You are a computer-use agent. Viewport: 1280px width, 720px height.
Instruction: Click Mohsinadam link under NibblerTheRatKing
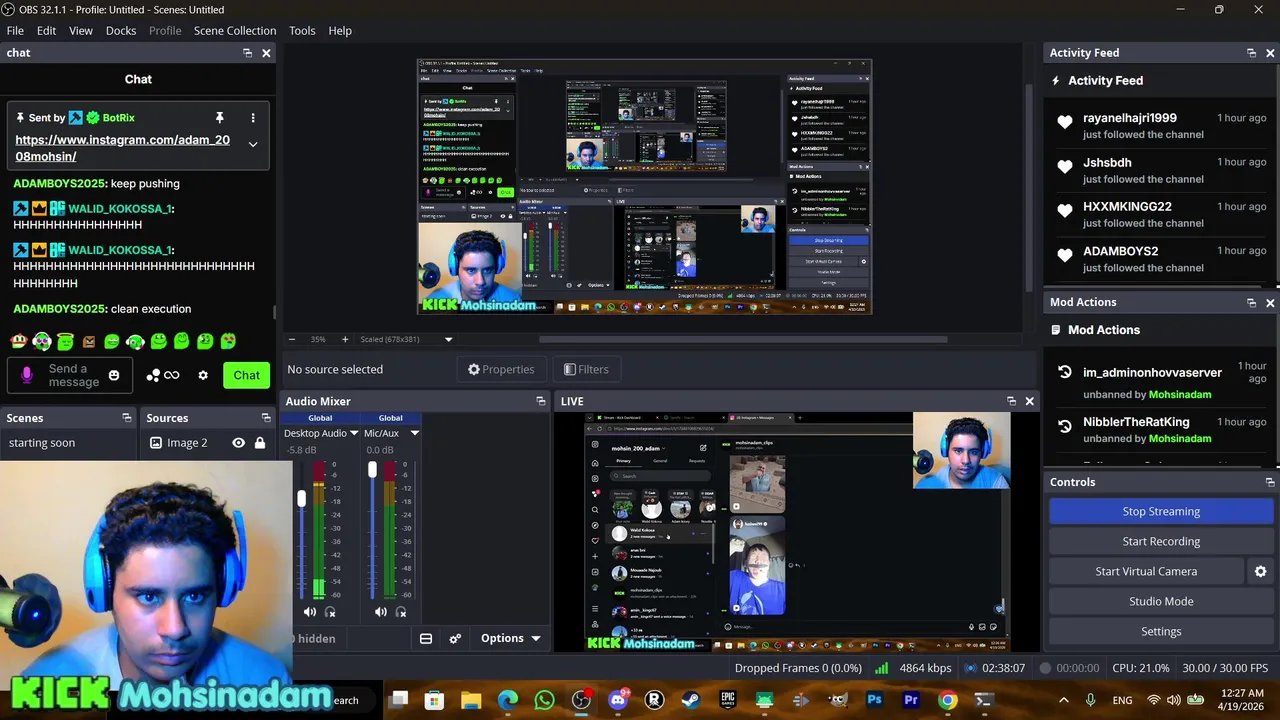click(1180, 439)
